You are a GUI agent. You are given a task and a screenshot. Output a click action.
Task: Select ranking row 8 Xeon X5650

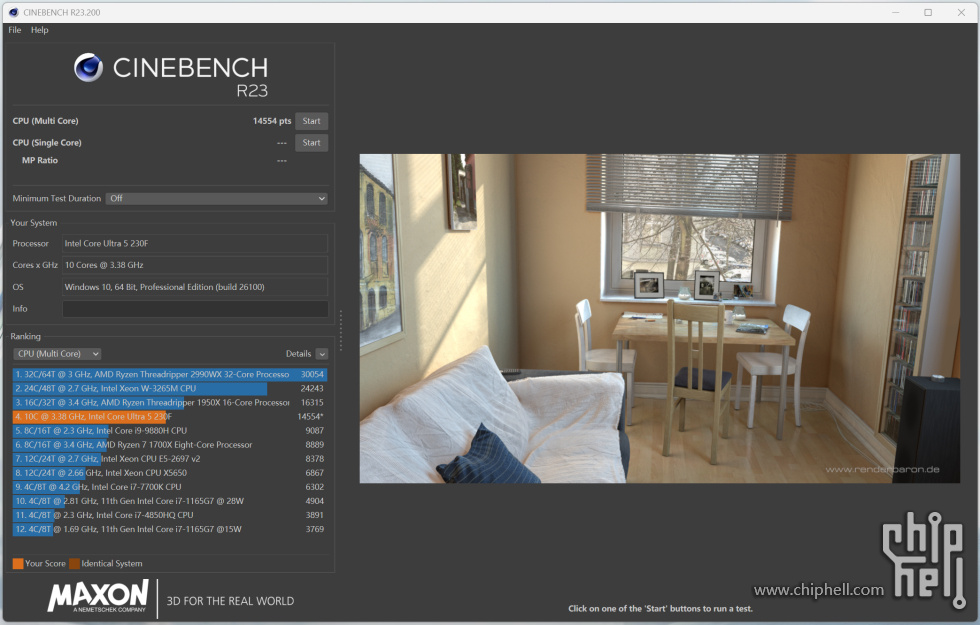click(169, 472)
